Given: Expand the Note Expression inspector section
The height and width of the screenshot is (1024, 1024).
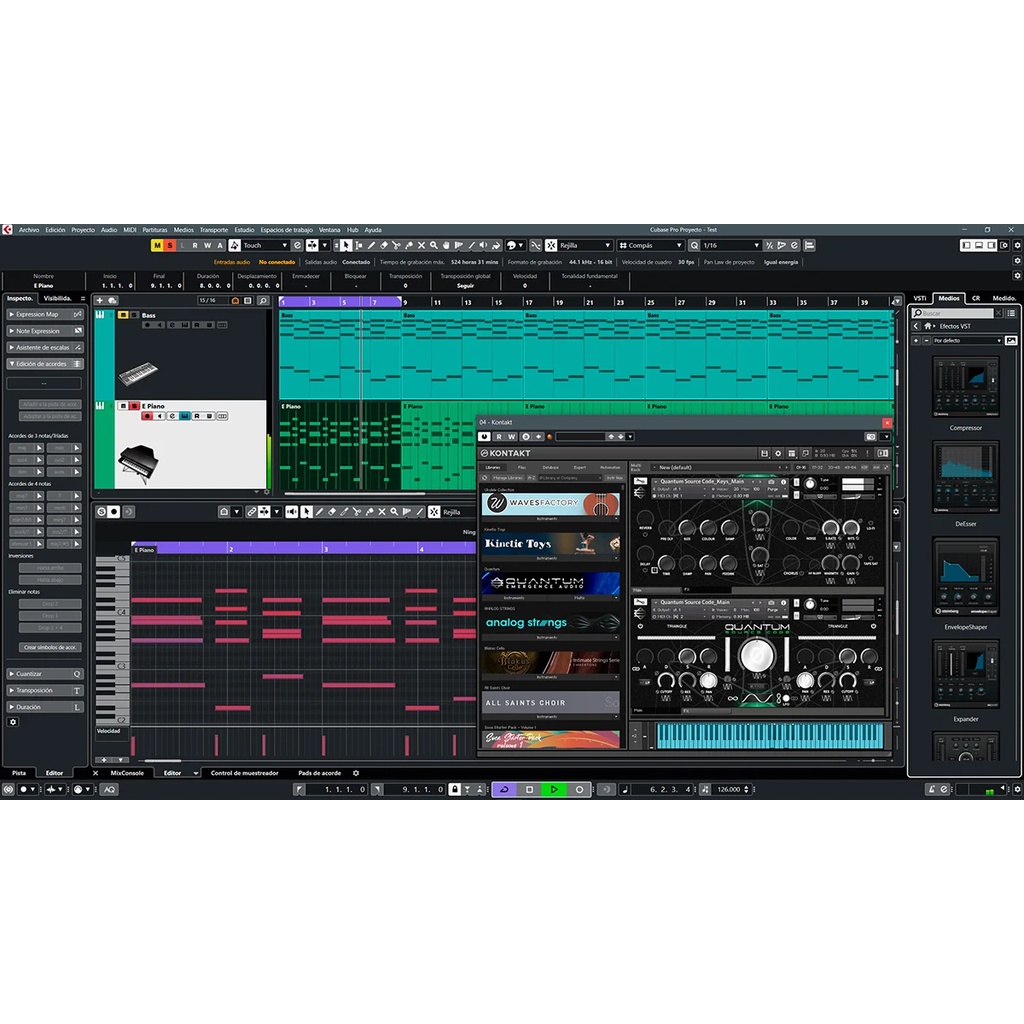Looking at the screenshot, I should (x=44, y=331).
